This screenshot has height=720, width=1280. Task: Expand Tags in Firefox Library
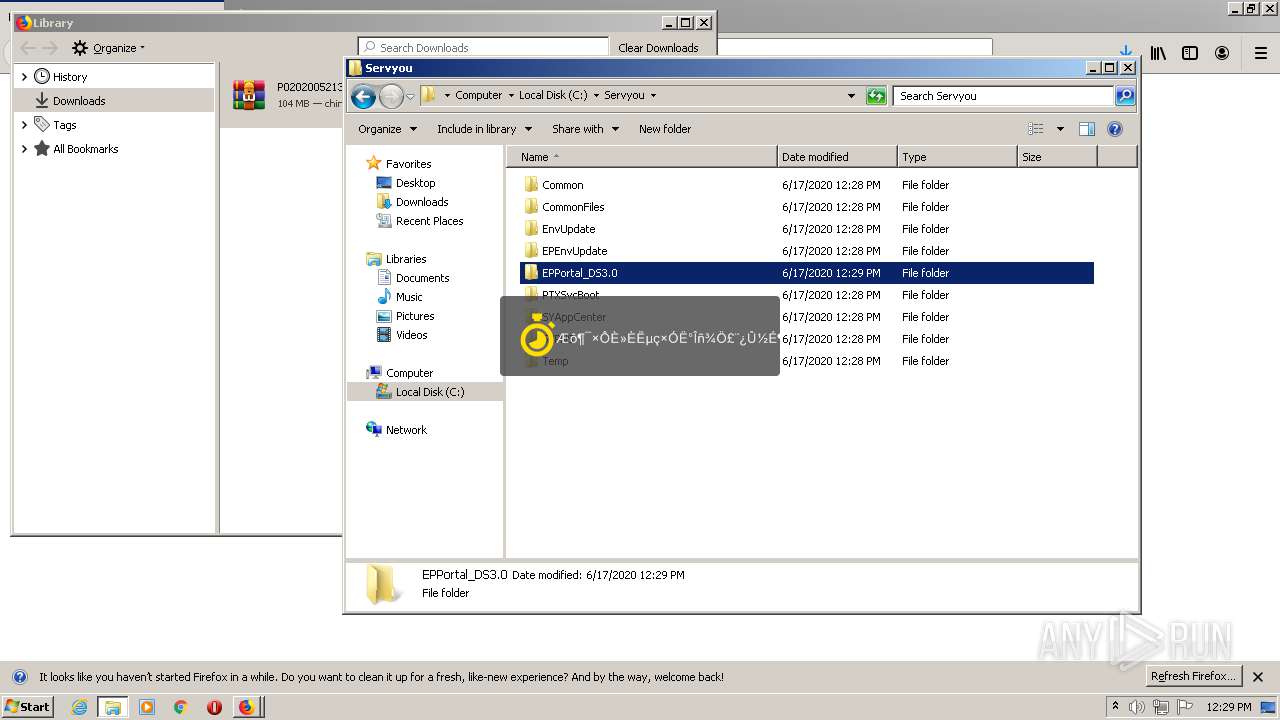coord(24,125)
